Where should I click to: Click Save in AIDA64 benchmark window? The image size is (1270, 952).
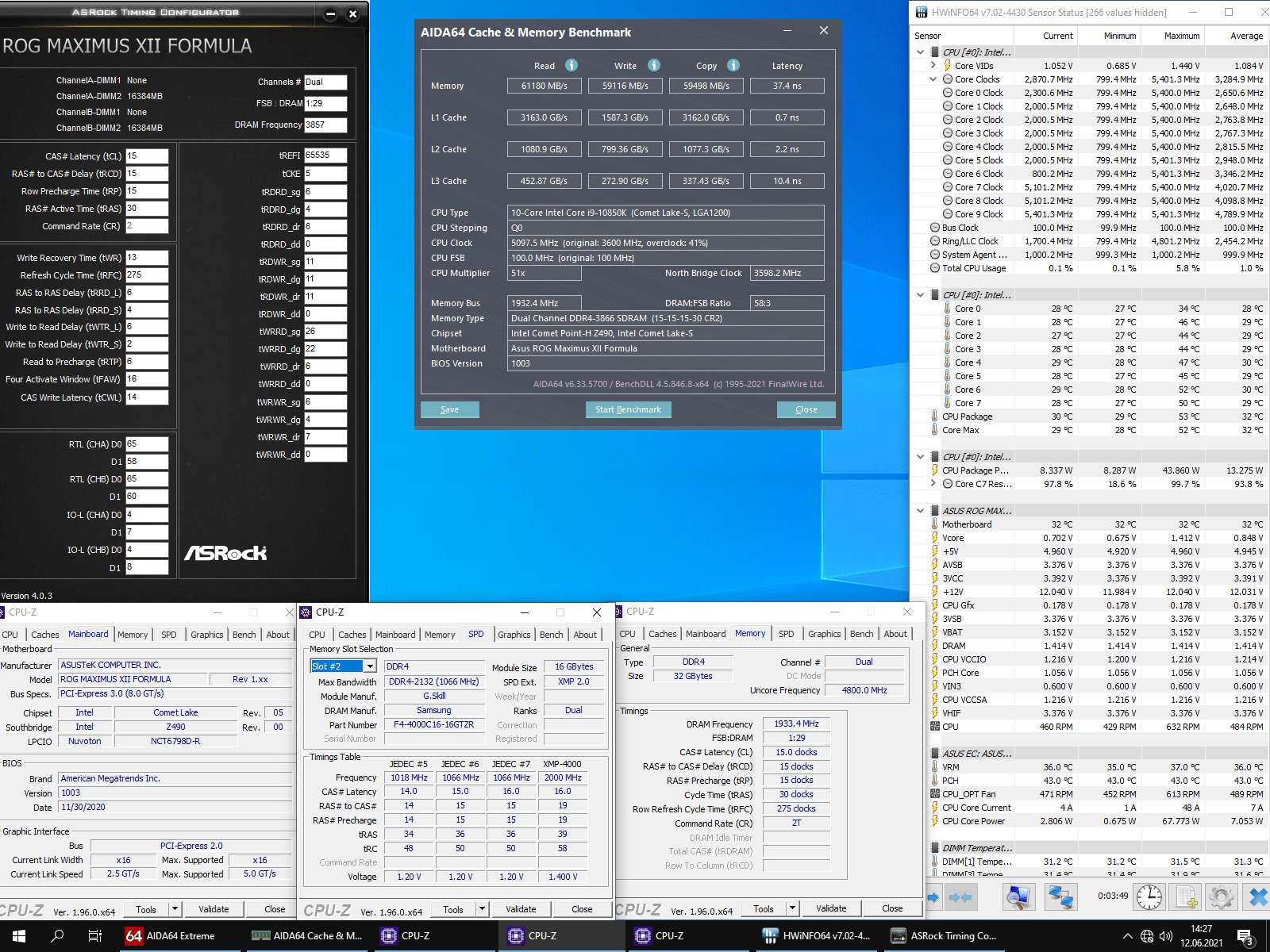click(449, 409)
